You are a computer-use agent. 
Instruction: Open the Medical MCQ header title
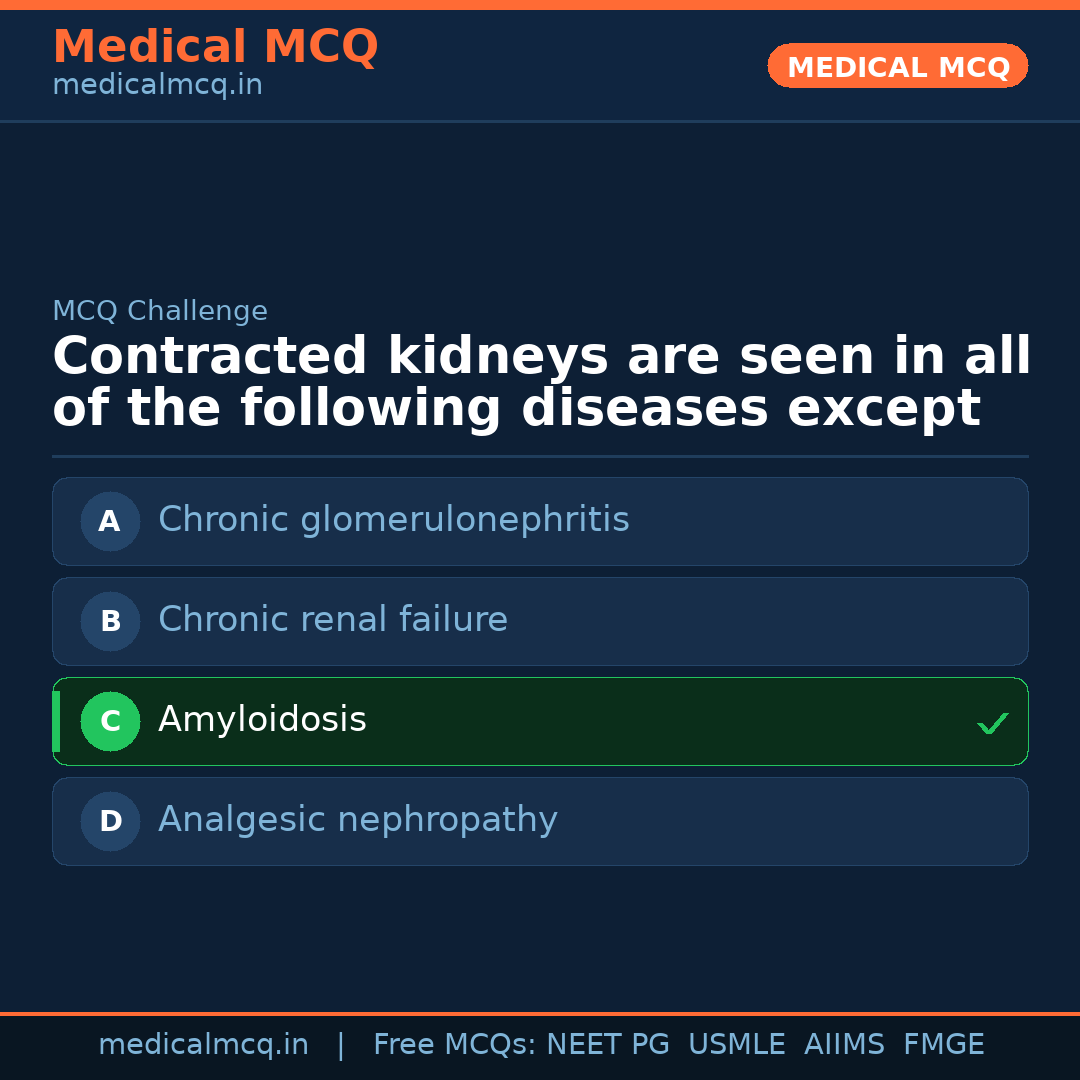215,47
